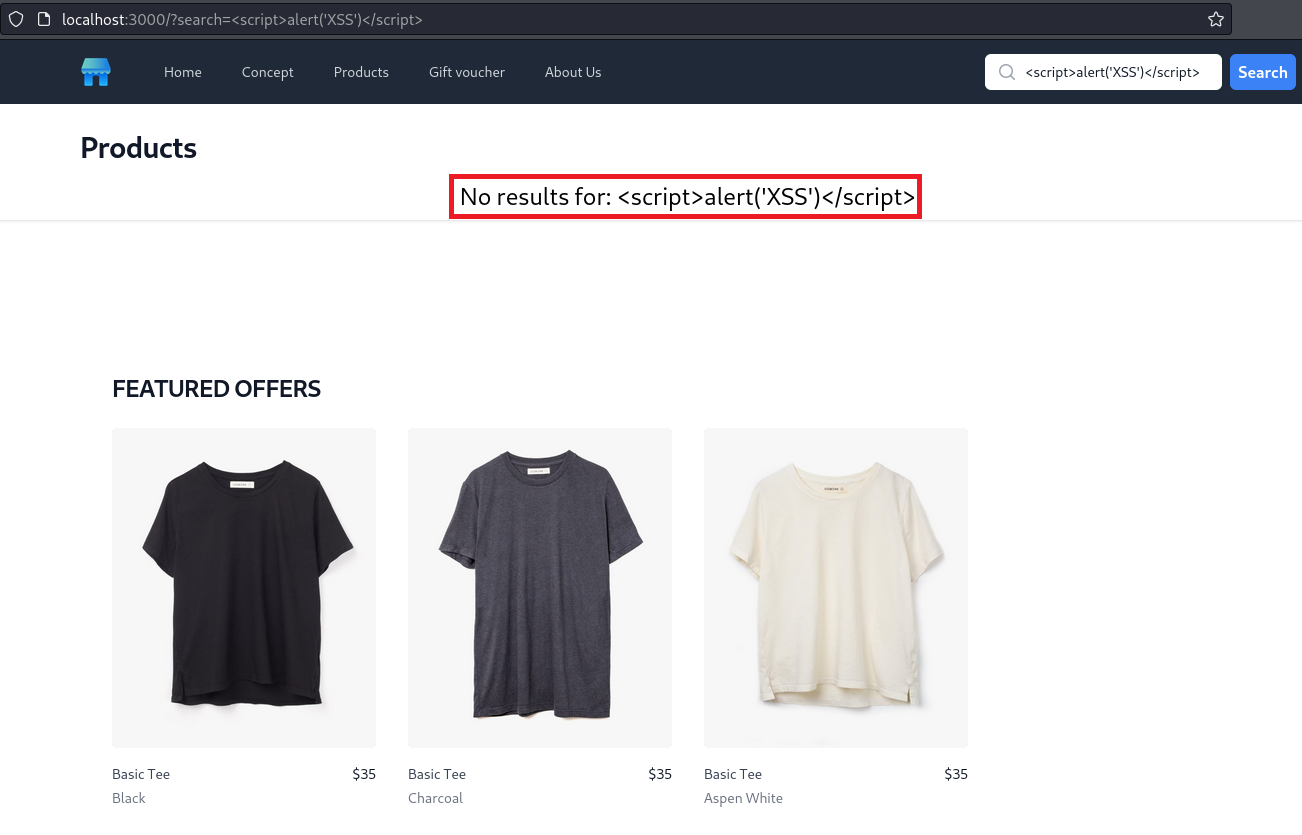The image size is (1302, 835).
Task: Click the shield tracking protection icon
Action: click(x=16, y=19)
